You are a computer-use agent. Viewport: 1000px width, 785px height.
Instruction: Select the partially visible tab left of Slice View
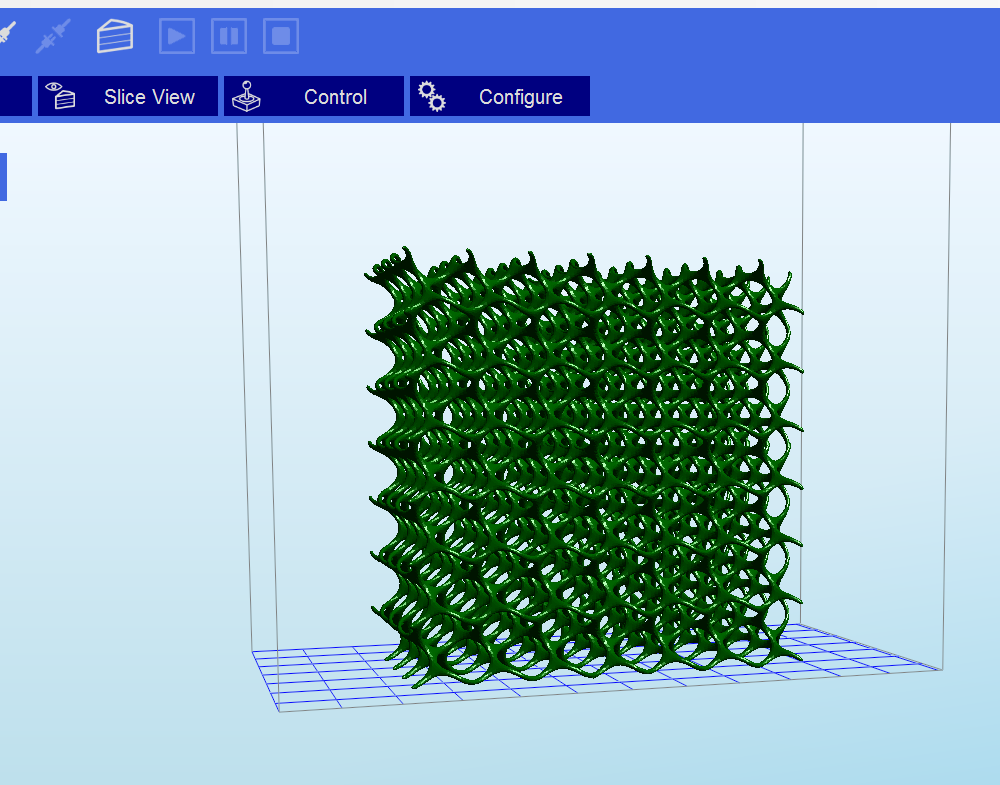point(14,97)
